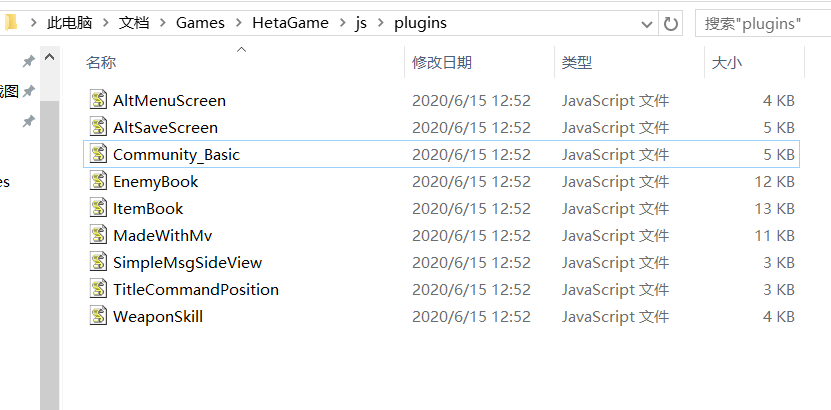Click the EnemyBook file icon

(x=98, y=181)
